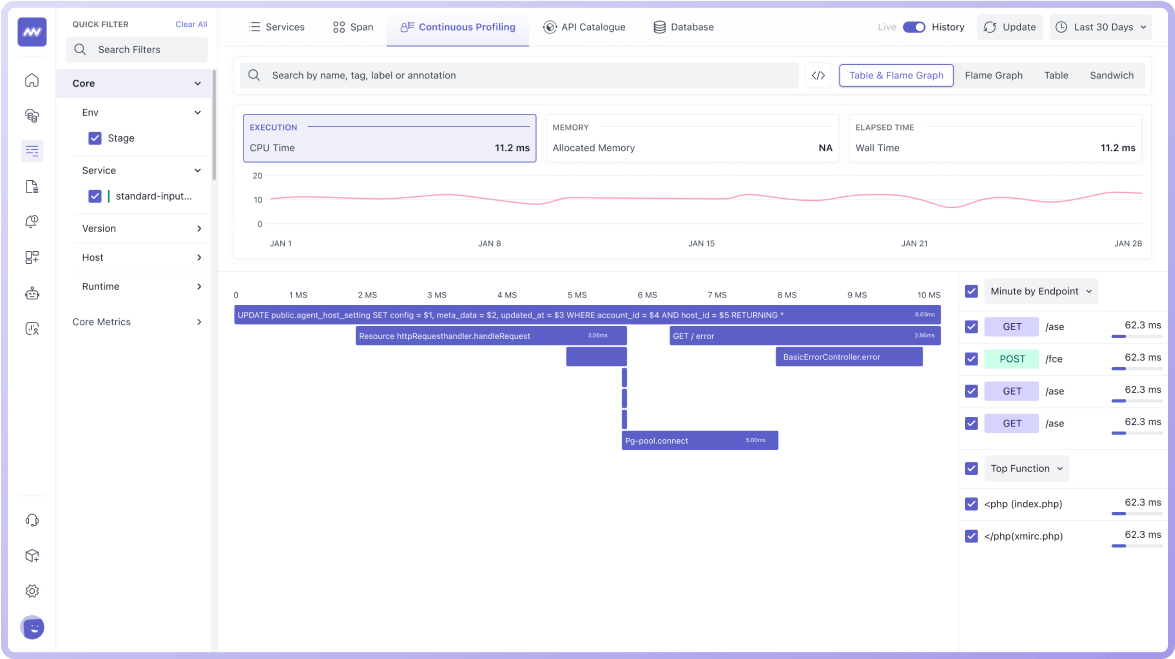The image size is (1175, 659).
Task: Toggle the Top Function checkbox
Action: click(971, 469)
